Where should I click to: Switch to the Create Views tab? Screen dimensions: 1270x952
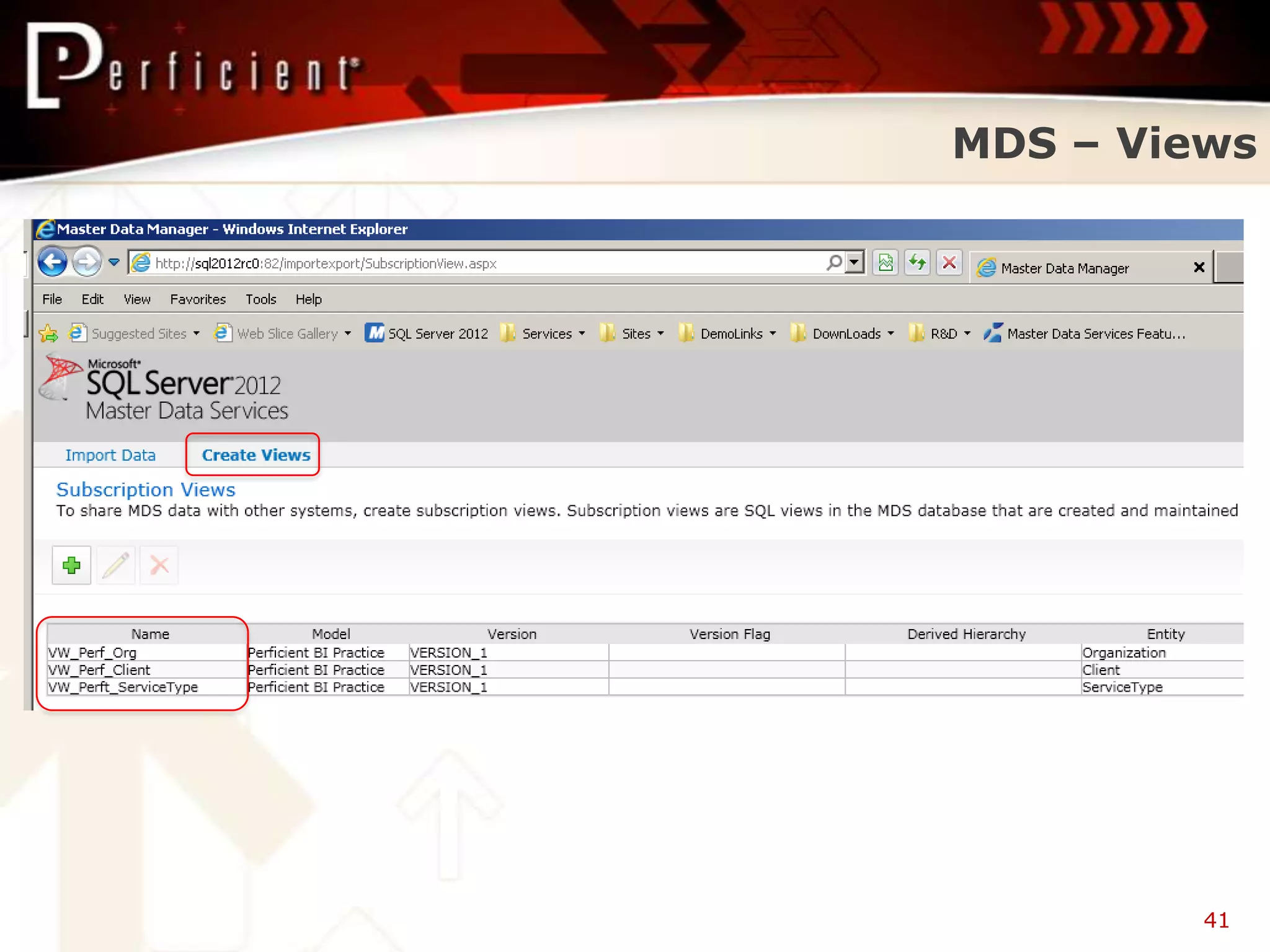(x=256, y=455)
